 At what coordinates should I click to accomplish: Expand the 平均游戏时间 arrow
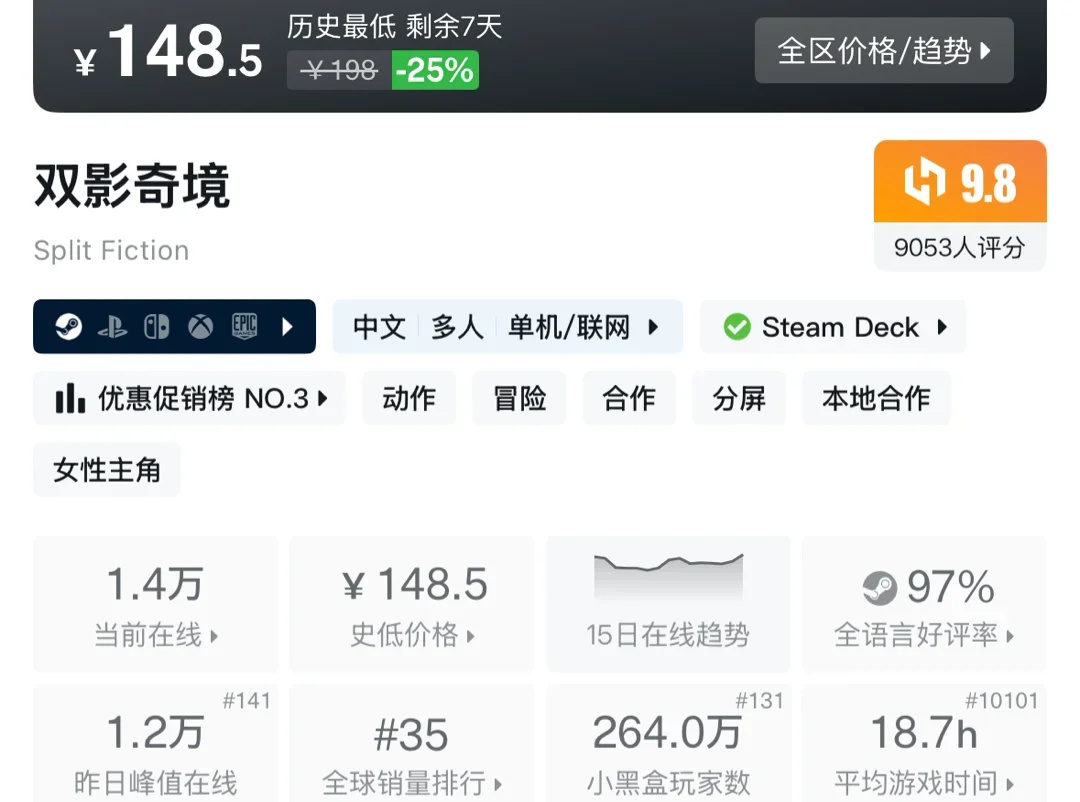[1010, 784]
